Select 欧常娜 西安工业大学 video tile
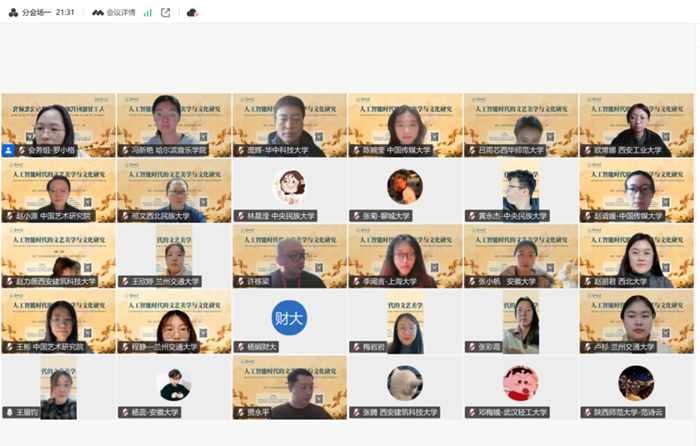 tap(636, 124)
